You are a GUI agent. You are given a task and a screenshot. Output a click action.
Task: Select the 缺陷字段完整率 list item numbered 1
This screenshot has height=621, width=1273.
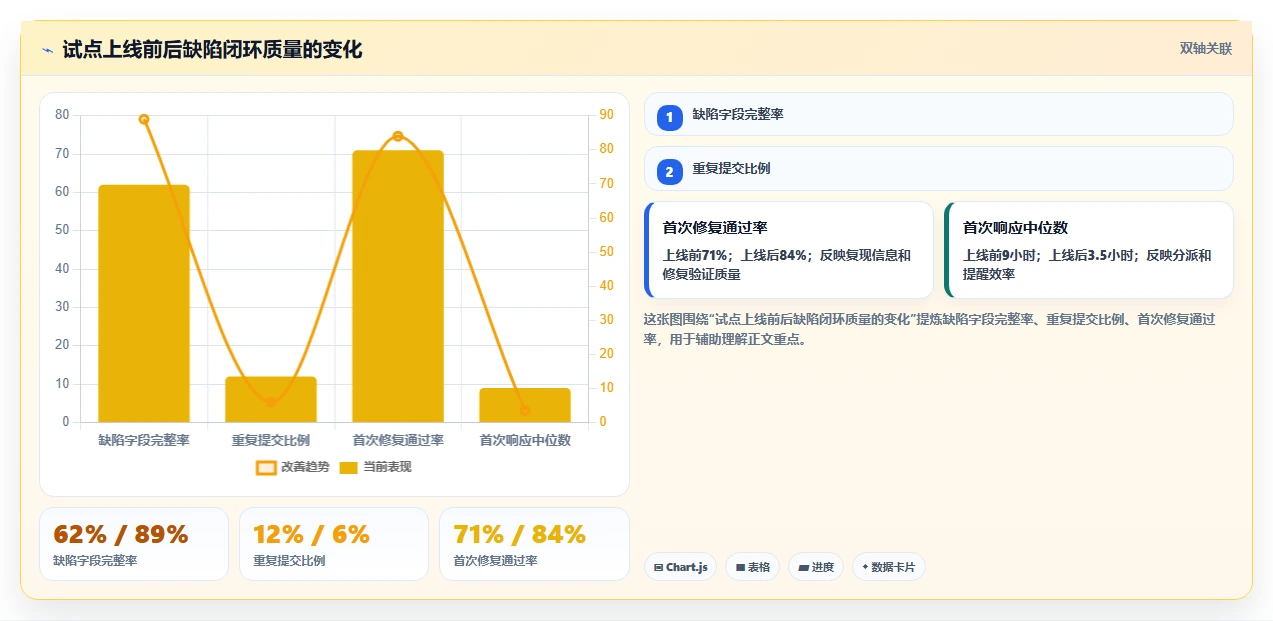coord(938,114)
